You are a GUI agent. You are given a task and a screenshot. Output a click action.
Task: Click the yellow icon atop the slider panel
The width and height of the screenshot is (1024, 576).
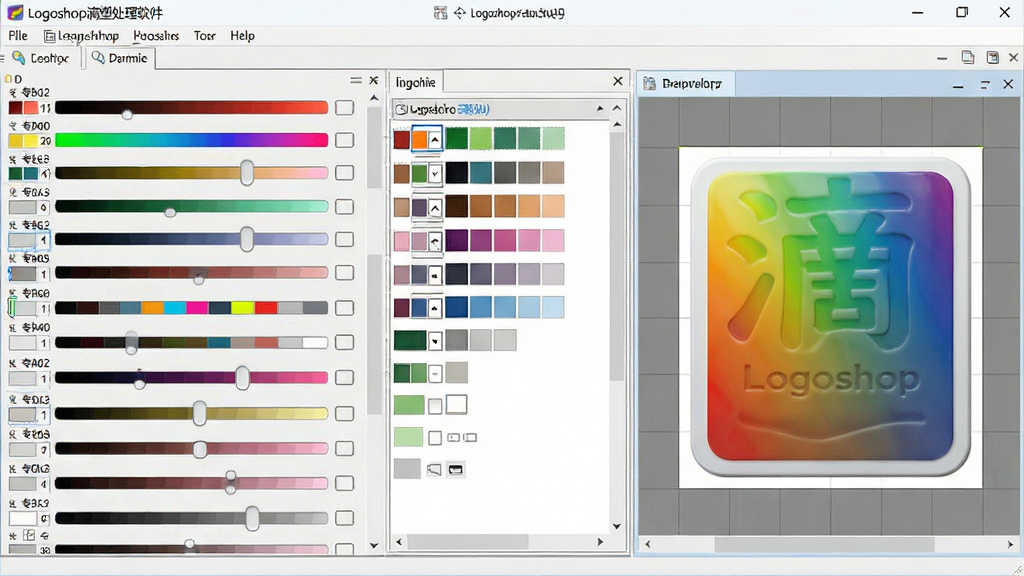(8, 79)
